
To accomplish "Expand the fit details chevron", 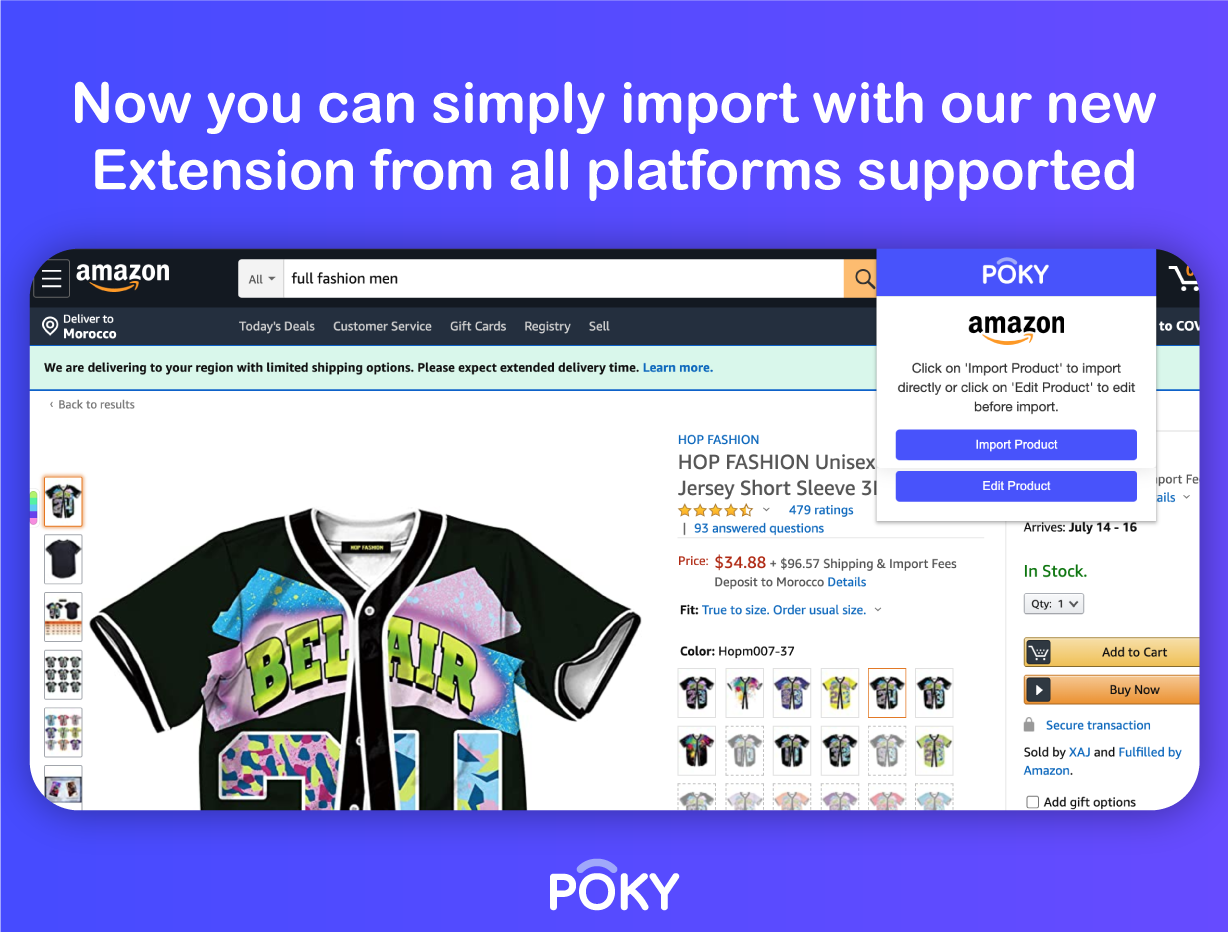I will click(878, 610).
